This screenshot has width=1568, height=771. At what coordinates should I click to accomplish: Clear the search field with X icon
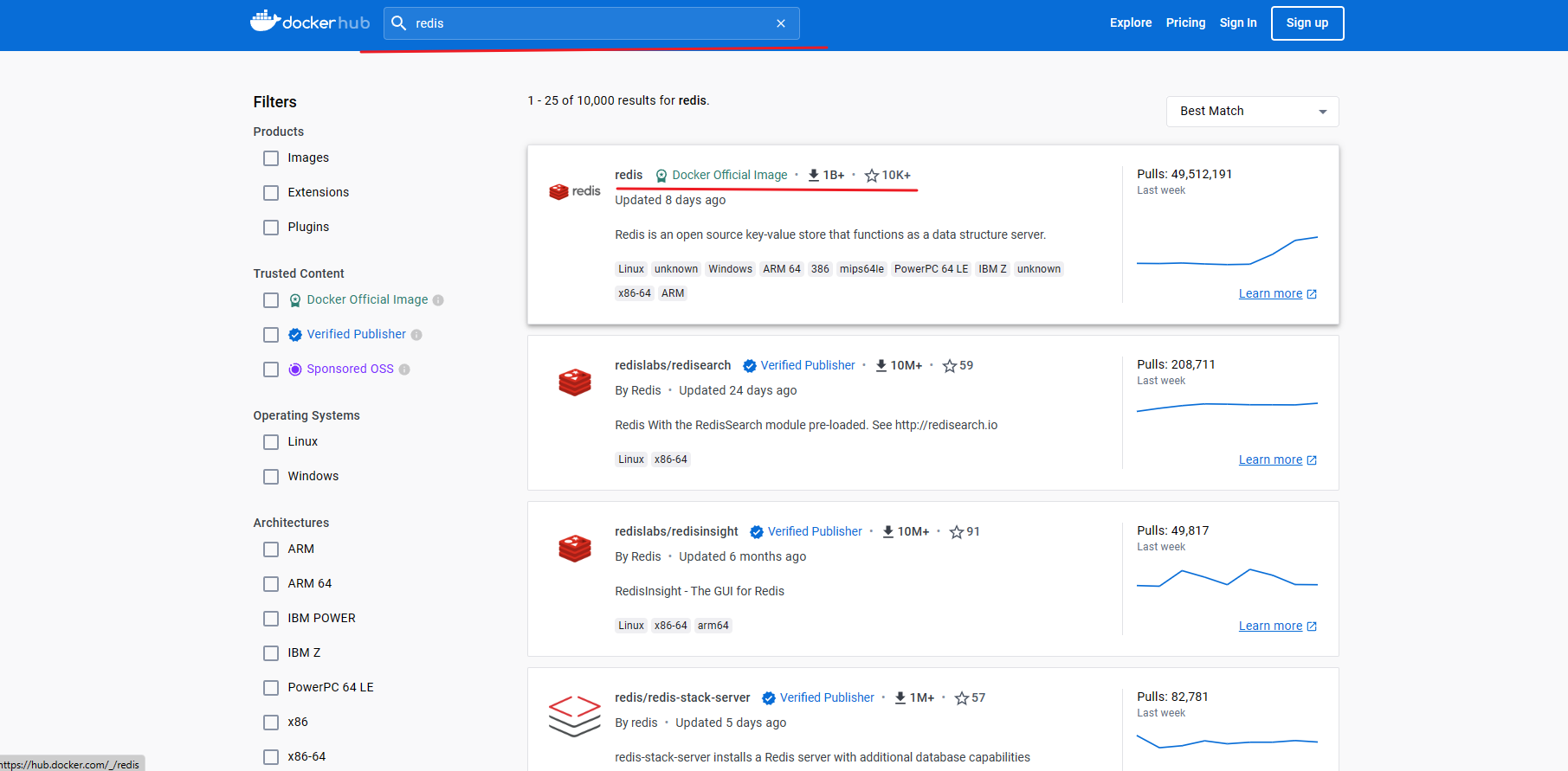tap(781, 23)
